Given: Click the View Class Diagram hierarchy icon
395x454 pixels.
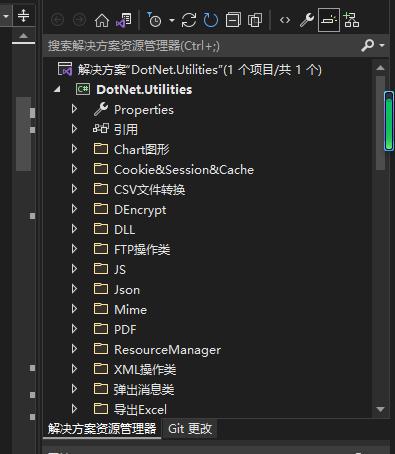Looking at the screenshot, I should pyautogui.click(x=351, y=20).
